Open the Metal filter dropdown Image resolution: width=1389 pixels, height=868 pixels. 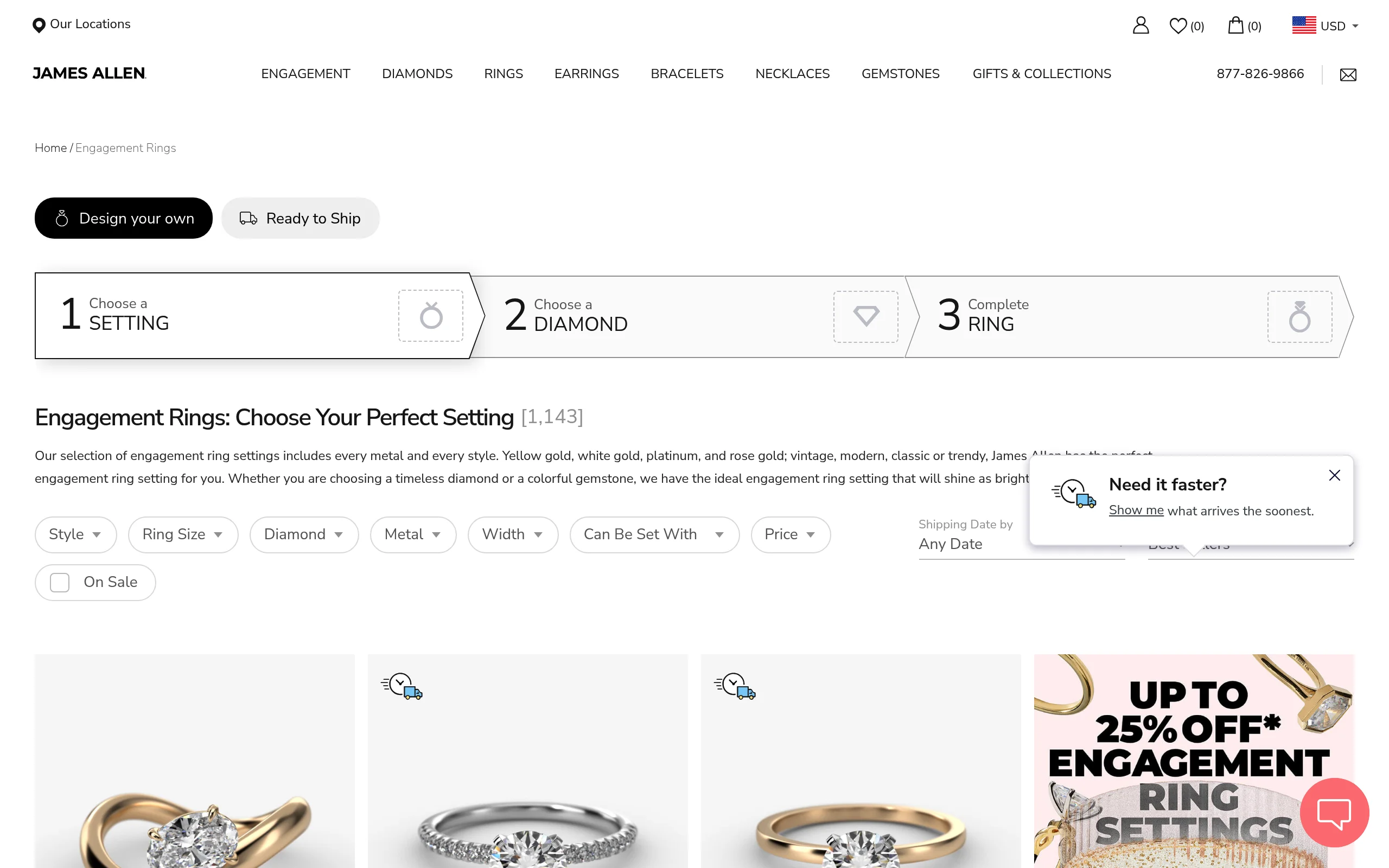[413, 534]
